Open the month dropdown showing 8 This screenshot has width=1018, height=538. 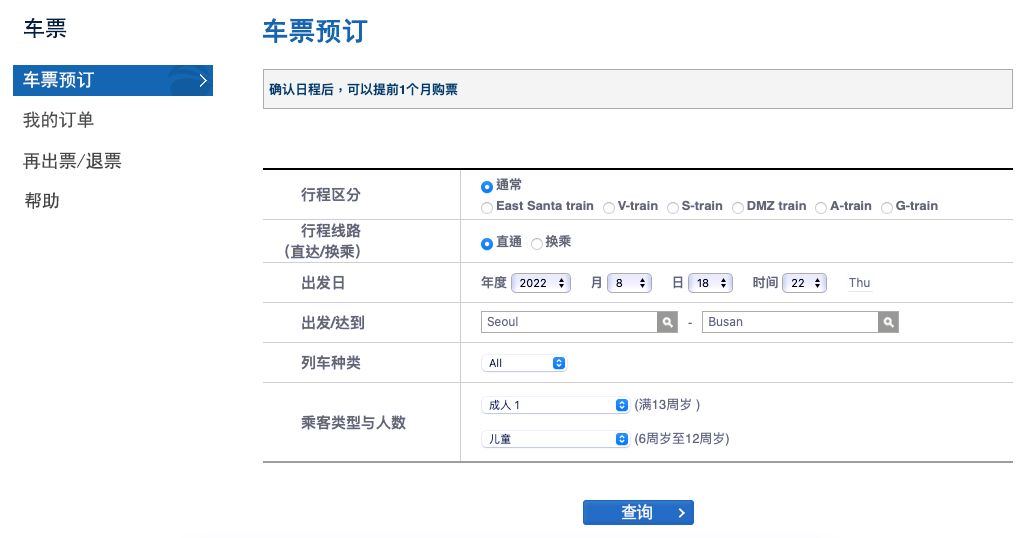630,283
